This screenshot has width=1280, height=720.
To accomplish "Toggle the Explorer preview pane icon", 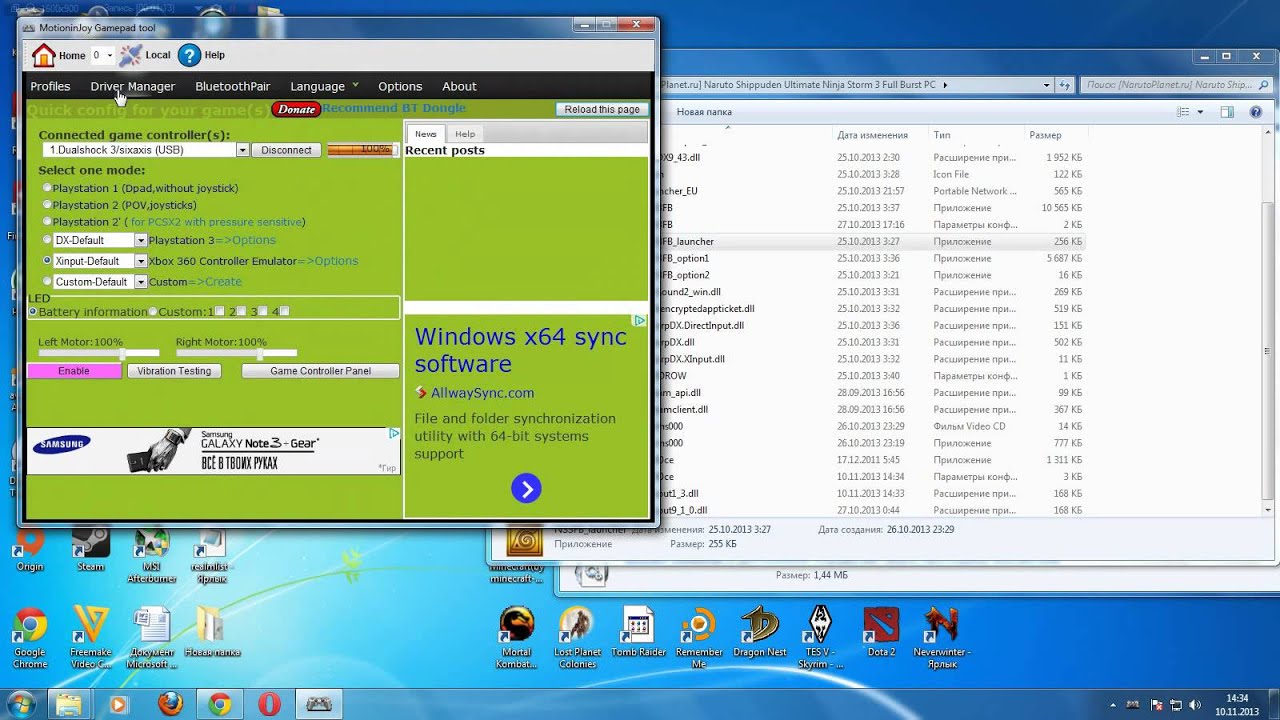I will click(x=1227, y=112).
